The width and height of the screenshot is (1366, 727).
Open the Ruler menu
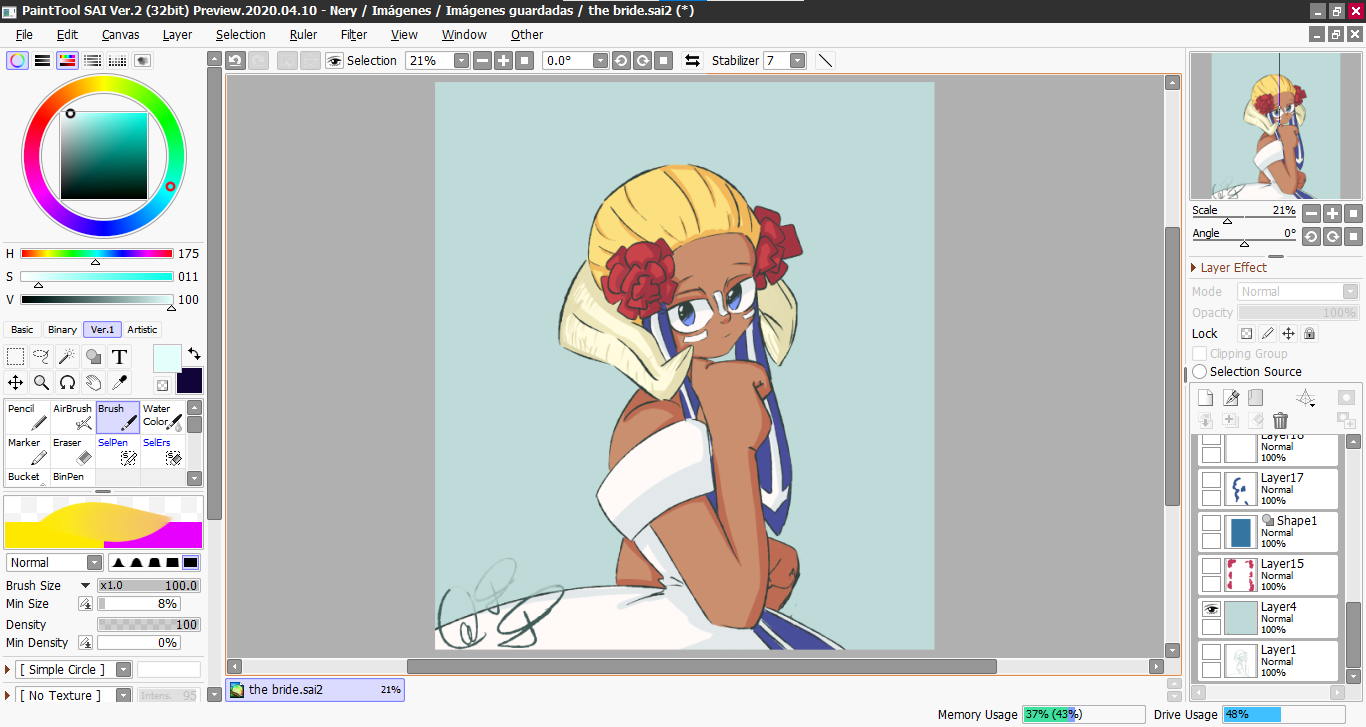tap(303, 34)
